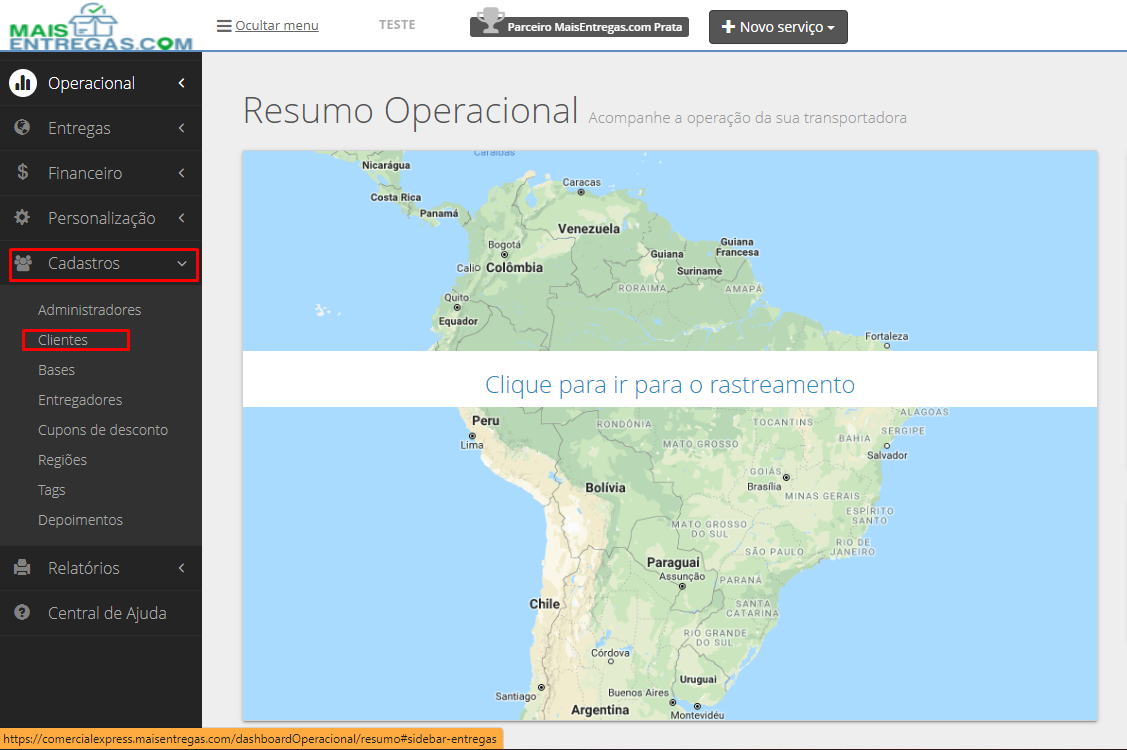
Task: Click the Operacional bar chart icon
Action: point(23,83)
